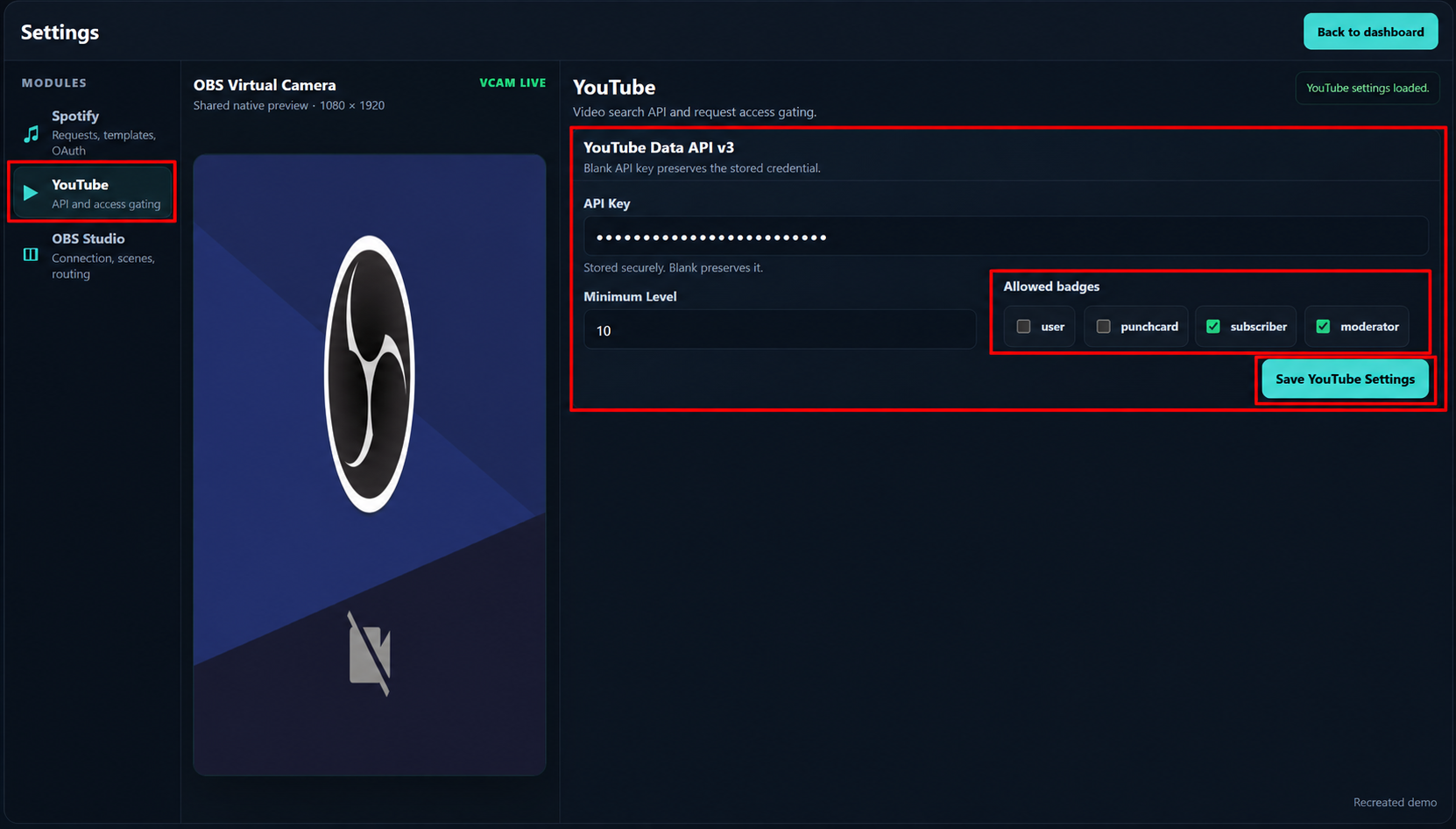This screenshot has width=1456, height=829.
Task: Click 'Stored securely. Blank preserves it.' hint
Action: click(673, 267)
